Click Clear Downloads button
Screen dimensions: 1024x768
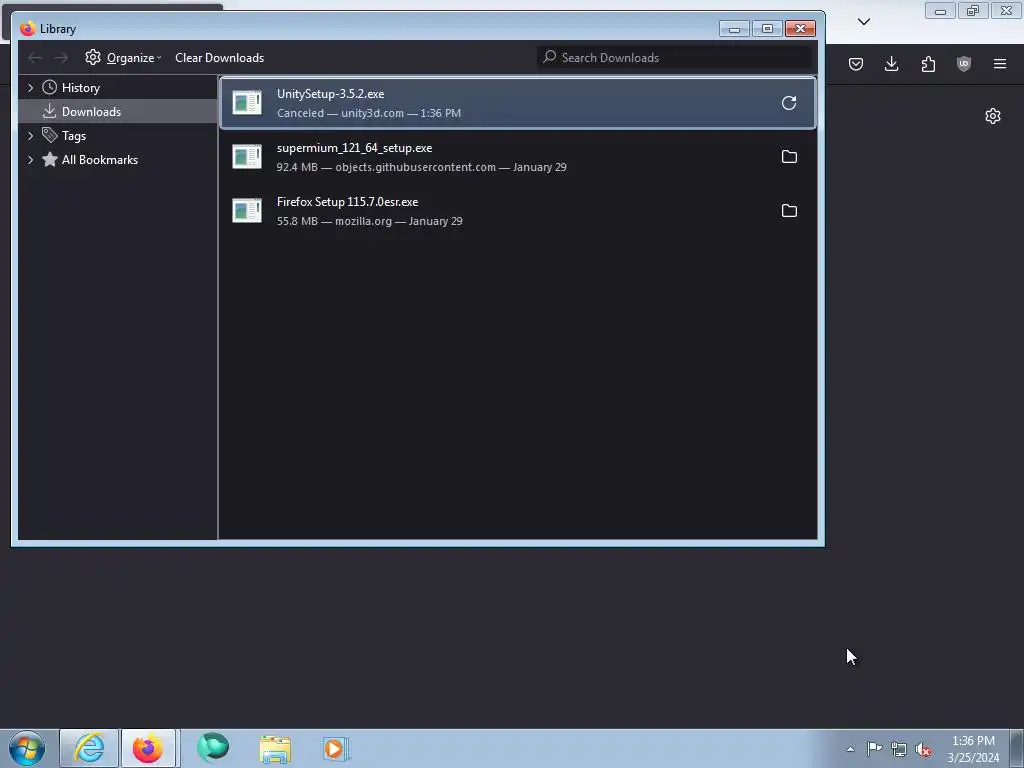click(x=219, y=58)
